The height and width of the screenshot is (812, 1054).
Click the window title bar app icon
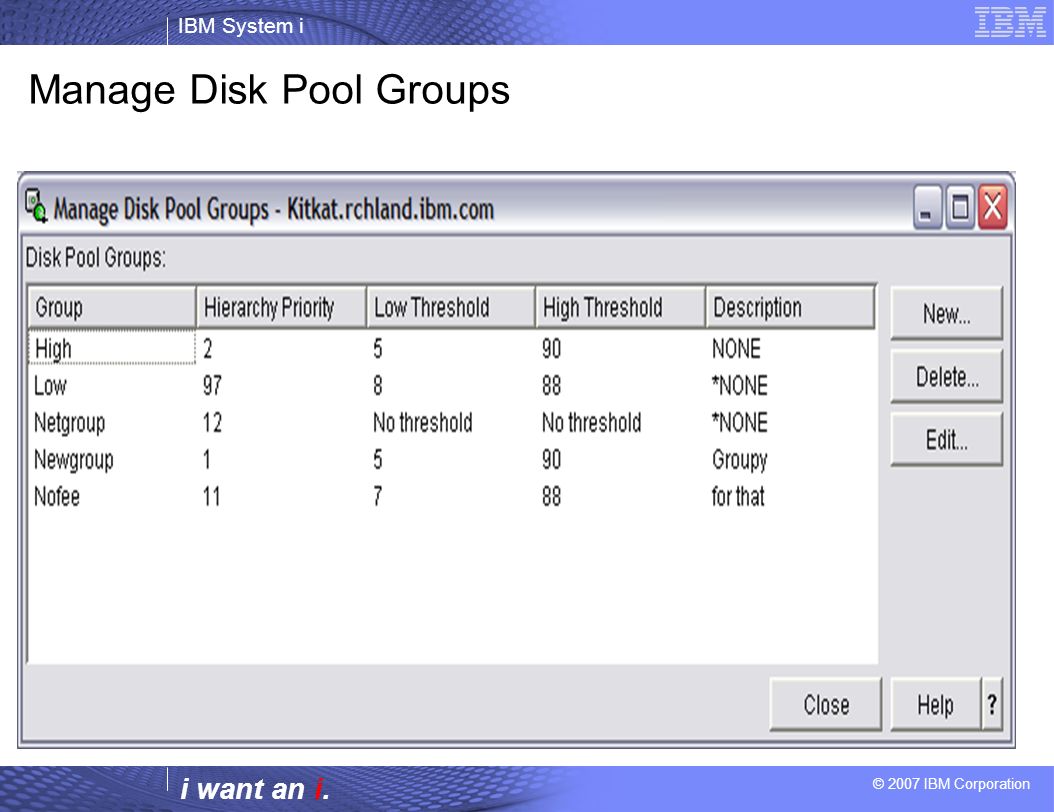pos(36,205)
